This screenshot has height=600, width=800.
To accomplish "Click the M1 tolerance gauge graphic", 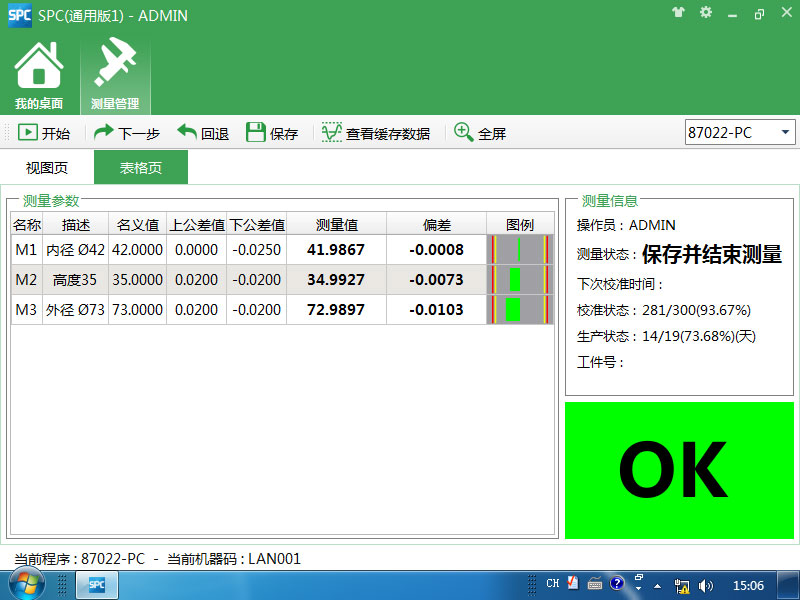I will click(520, 250).
